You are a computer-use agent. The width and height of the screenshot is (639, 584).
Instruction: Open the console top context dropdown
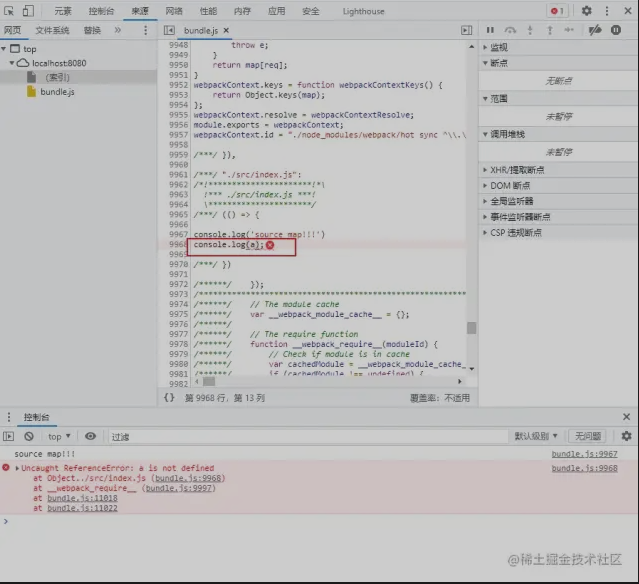click(x=59, y=436)
